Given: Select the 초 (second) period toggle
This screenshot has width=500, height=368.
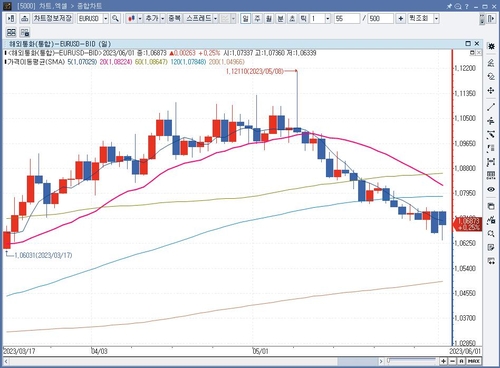Looking at the screenshot, I should [292, 19].
